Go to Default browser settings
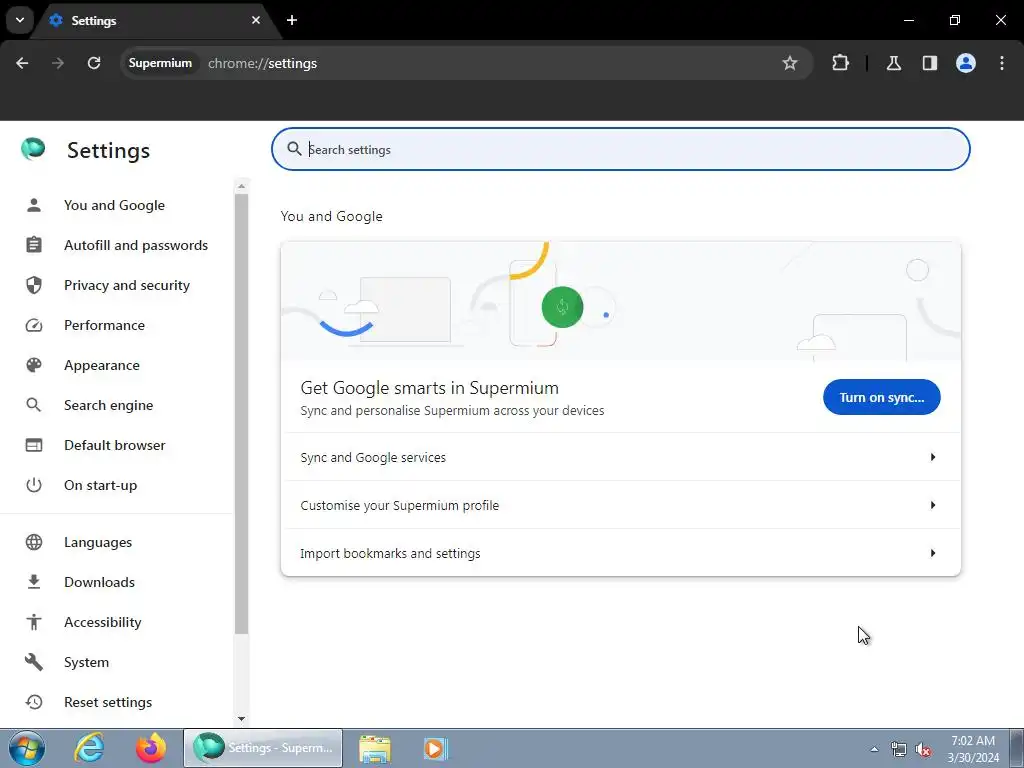Viewport: 1024px width, 768px height. click(x=114, y=445)
